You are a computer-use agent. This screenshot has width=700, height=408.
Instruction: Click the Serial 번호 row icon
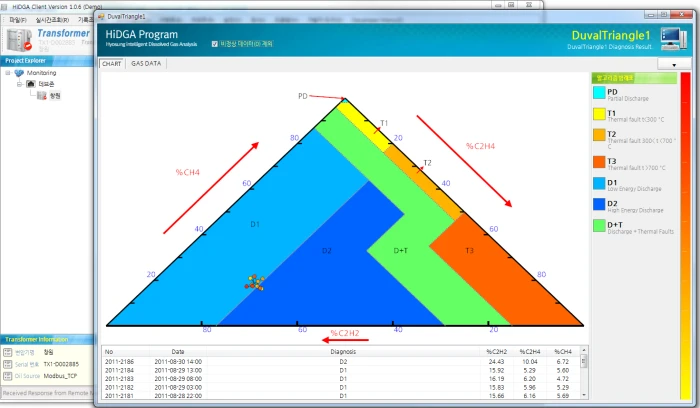(8, 364)
